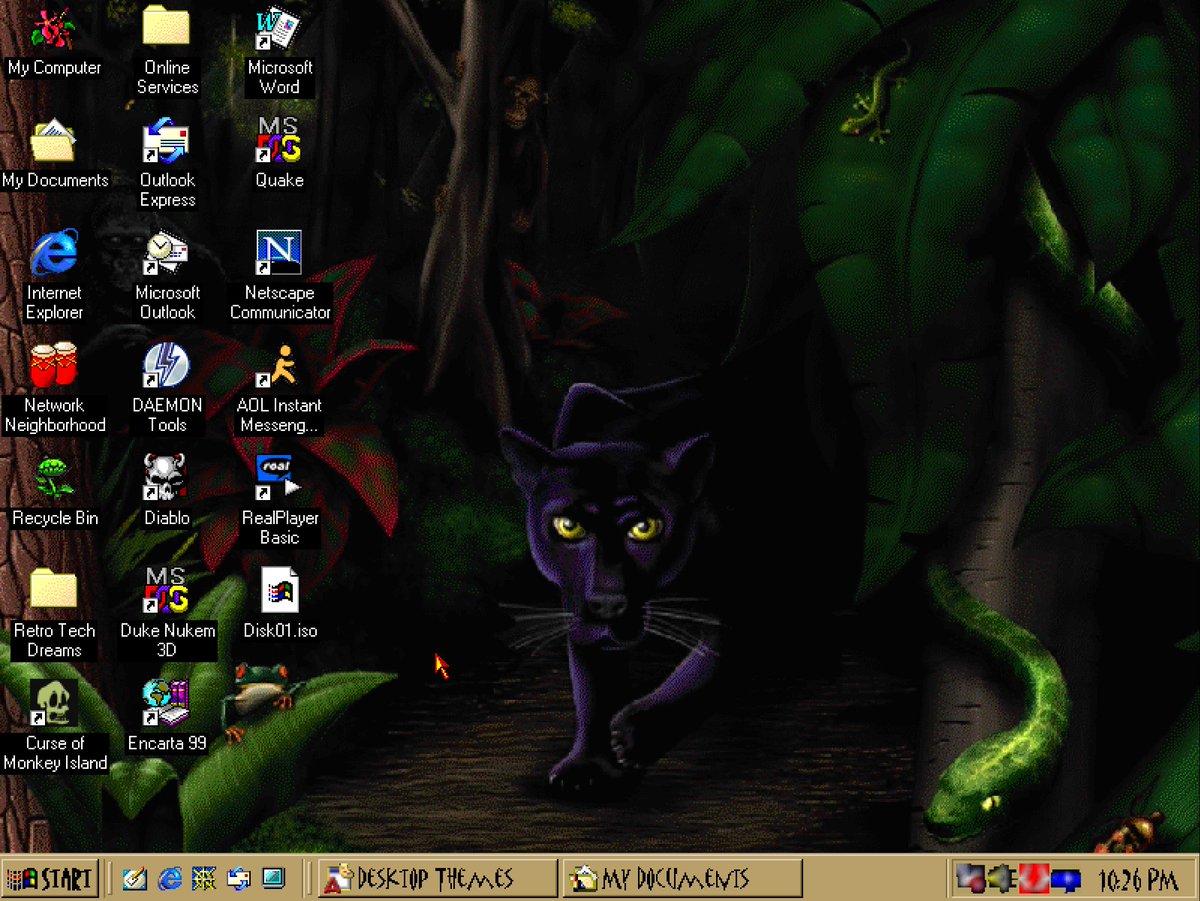Screen dimensions: 1200x901
Task: Open the Start menu button
Action: tap(50, 879)
